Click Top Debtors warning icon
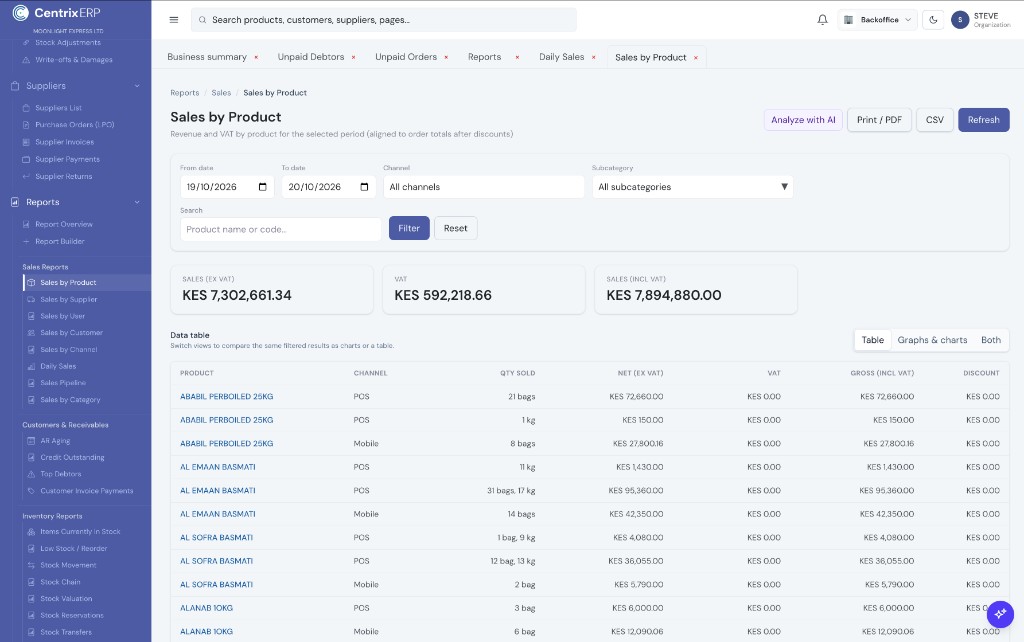The image size is (1024, 642). 31,474
